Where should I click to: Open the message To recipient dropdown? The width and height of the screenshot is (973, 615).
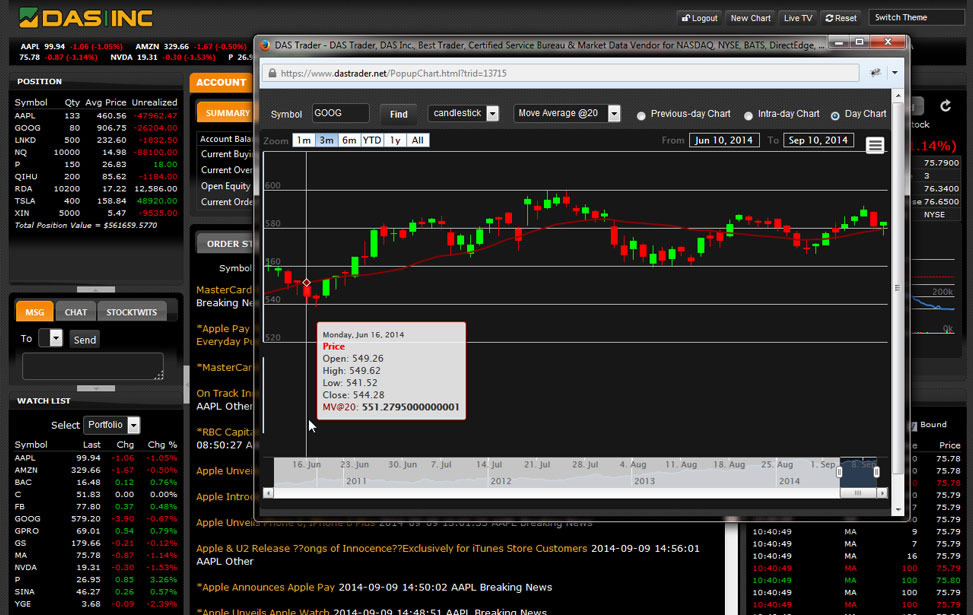[x=56, y=338]
